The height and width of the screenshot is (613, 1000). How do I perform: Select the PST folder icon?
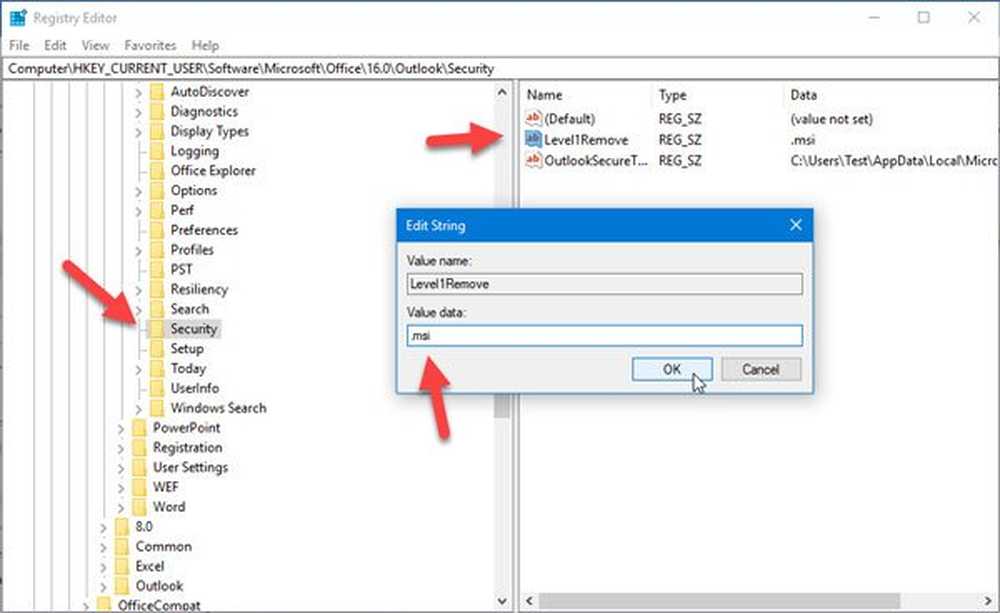click(x=157, y=270)
